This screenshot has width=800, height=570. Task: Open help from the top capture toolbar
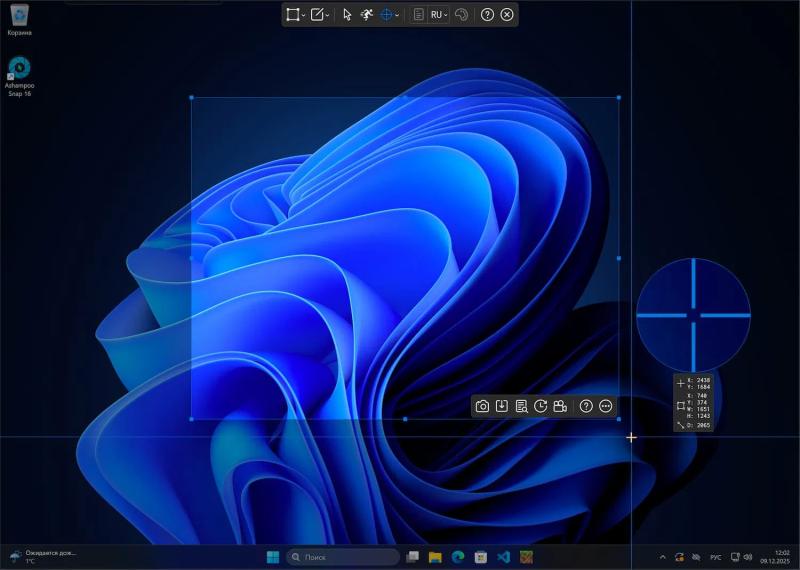point(487,15)
